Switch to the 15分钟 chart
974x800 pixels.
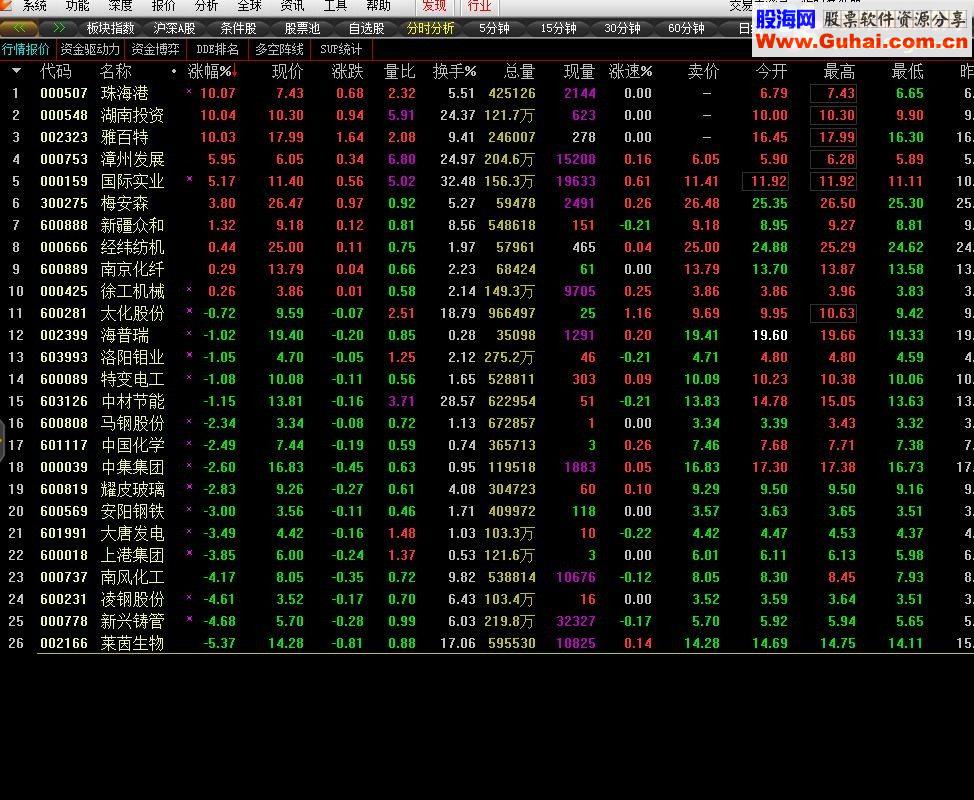(x=558, y=29)
